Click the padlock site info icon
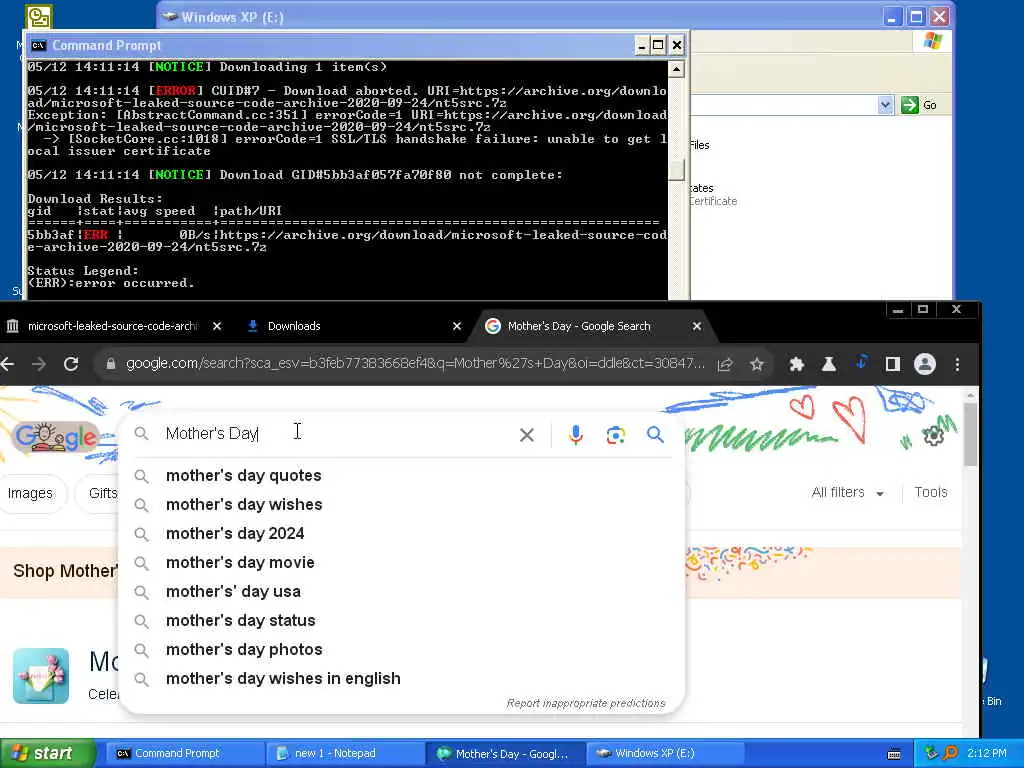The image size is (1024, 768). click(x=111, y=364)
